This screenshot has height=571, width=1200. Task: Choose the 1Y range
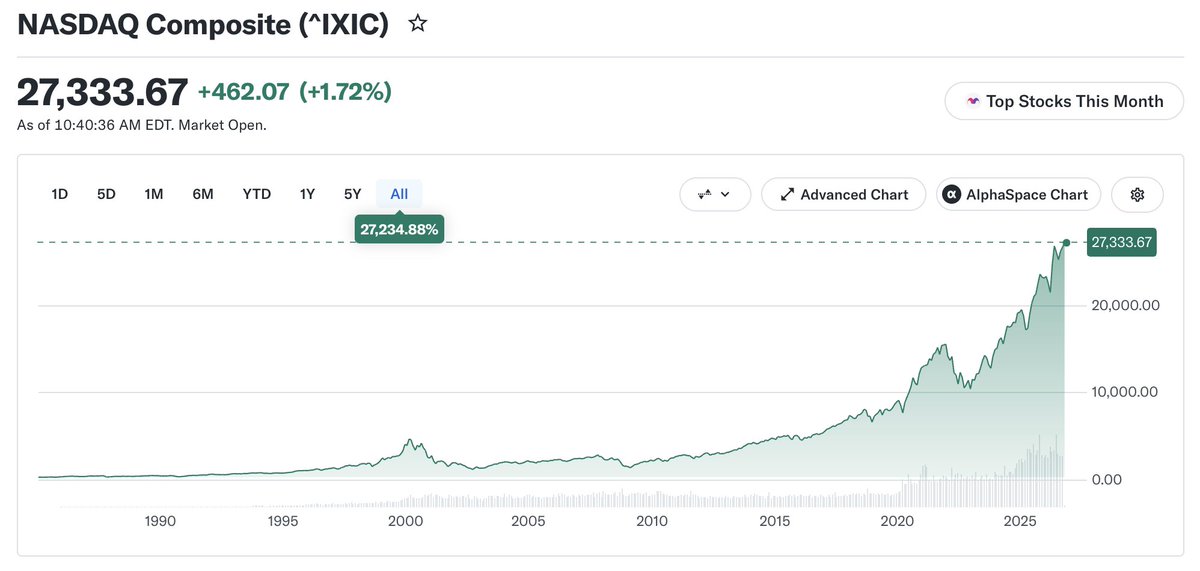click(x=307, y=194)
